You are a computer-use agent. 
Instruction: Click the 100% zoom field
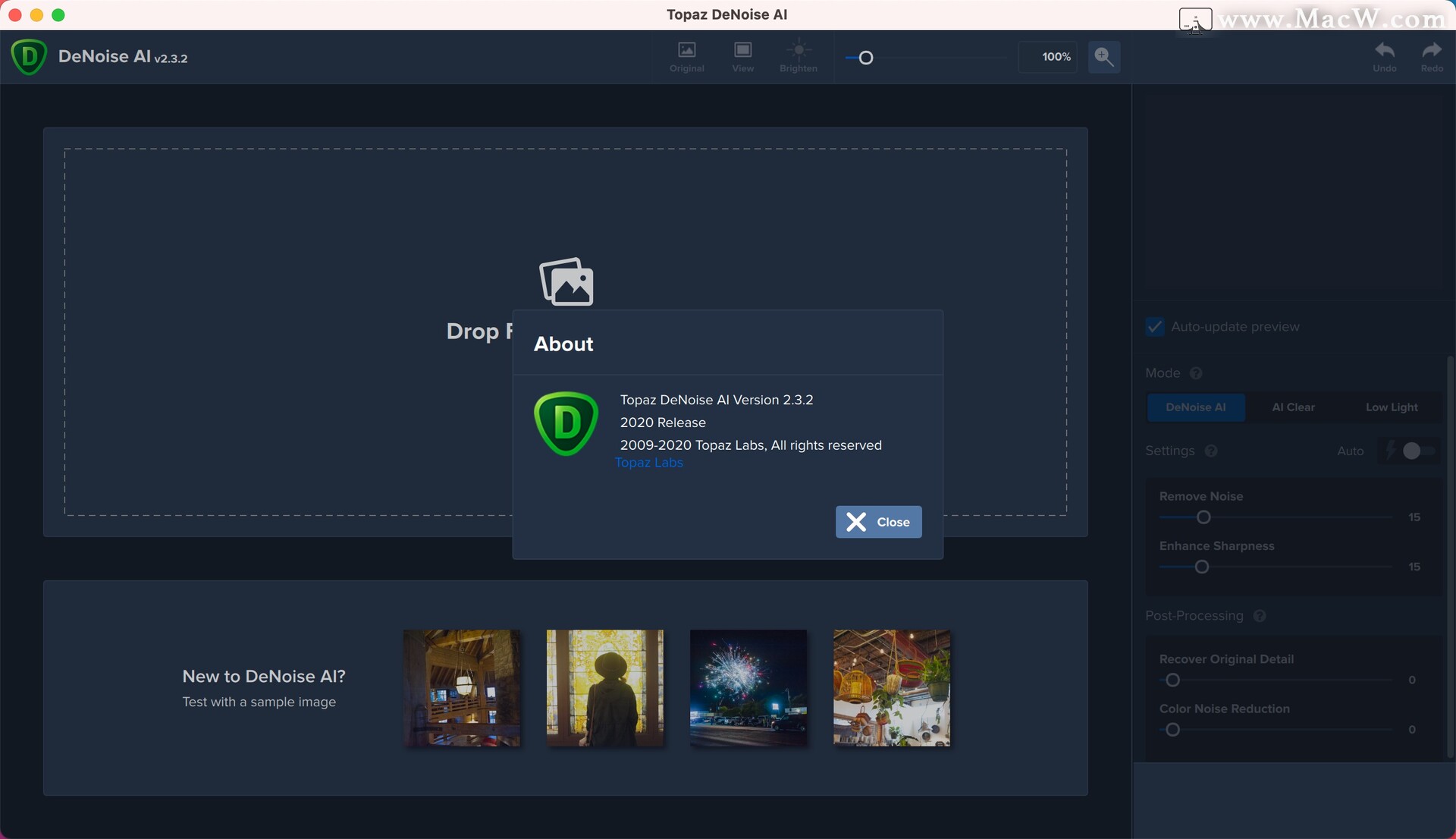(x=1047, y=57)
